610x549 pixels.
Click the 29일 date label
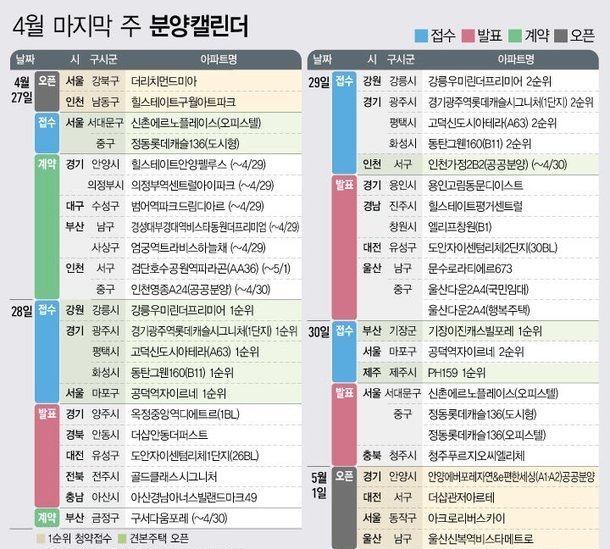(319, 82)
